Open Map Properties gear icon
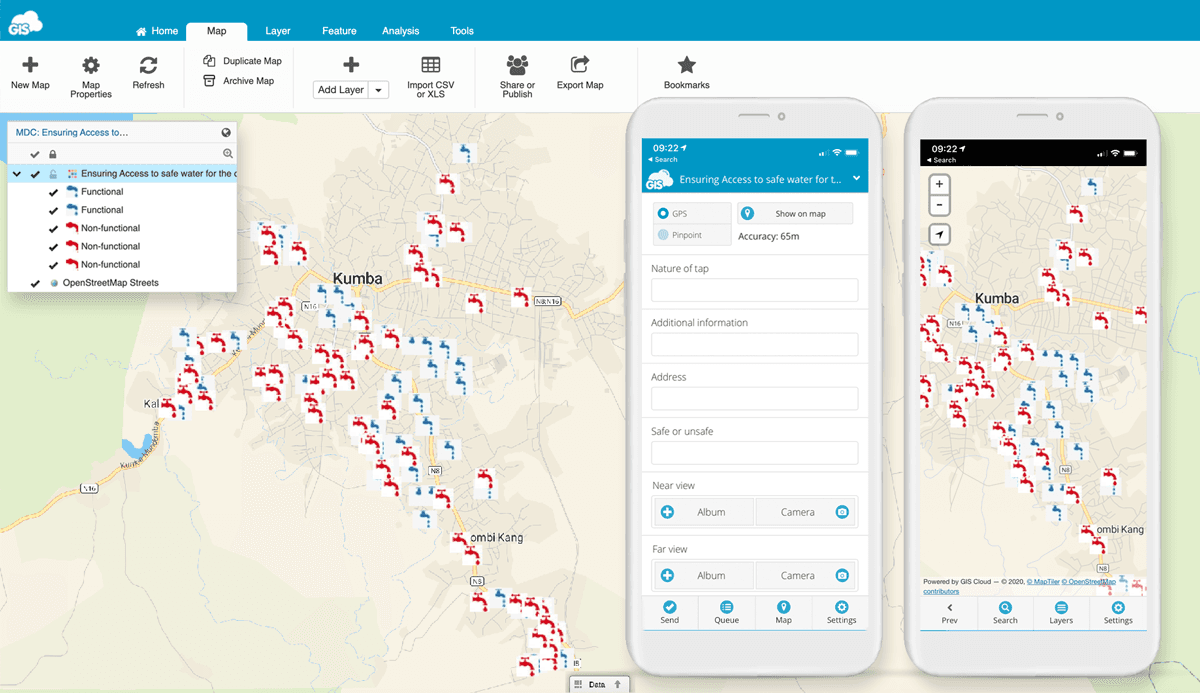1200x693 pixels. 91,65
